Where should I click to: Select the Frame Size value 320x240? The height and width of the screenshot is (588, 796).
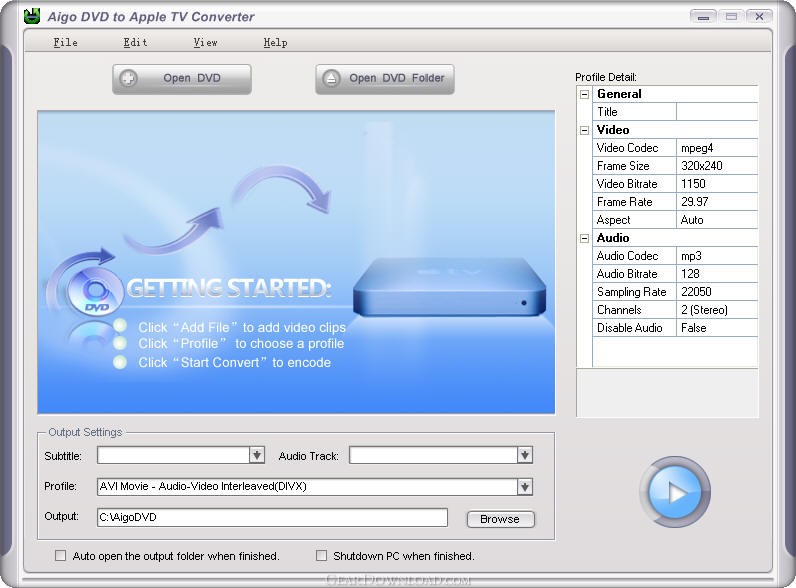coord(717,166)
